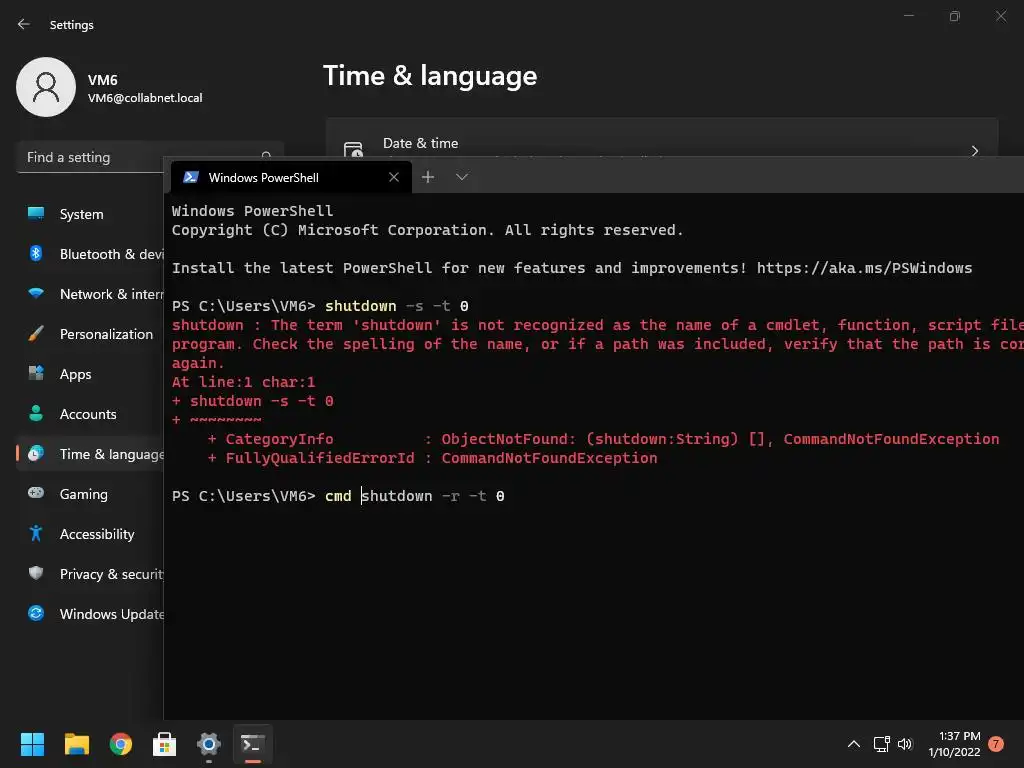Open Network & internet icon in sidebar
Image resolution: width=1024 pixels, height=768 pixels.
(36, 294)
